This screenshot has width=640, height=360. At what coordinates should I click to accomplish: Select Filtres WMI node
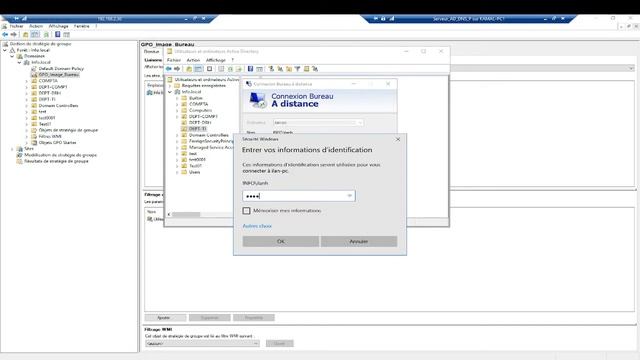pos(50,136)
